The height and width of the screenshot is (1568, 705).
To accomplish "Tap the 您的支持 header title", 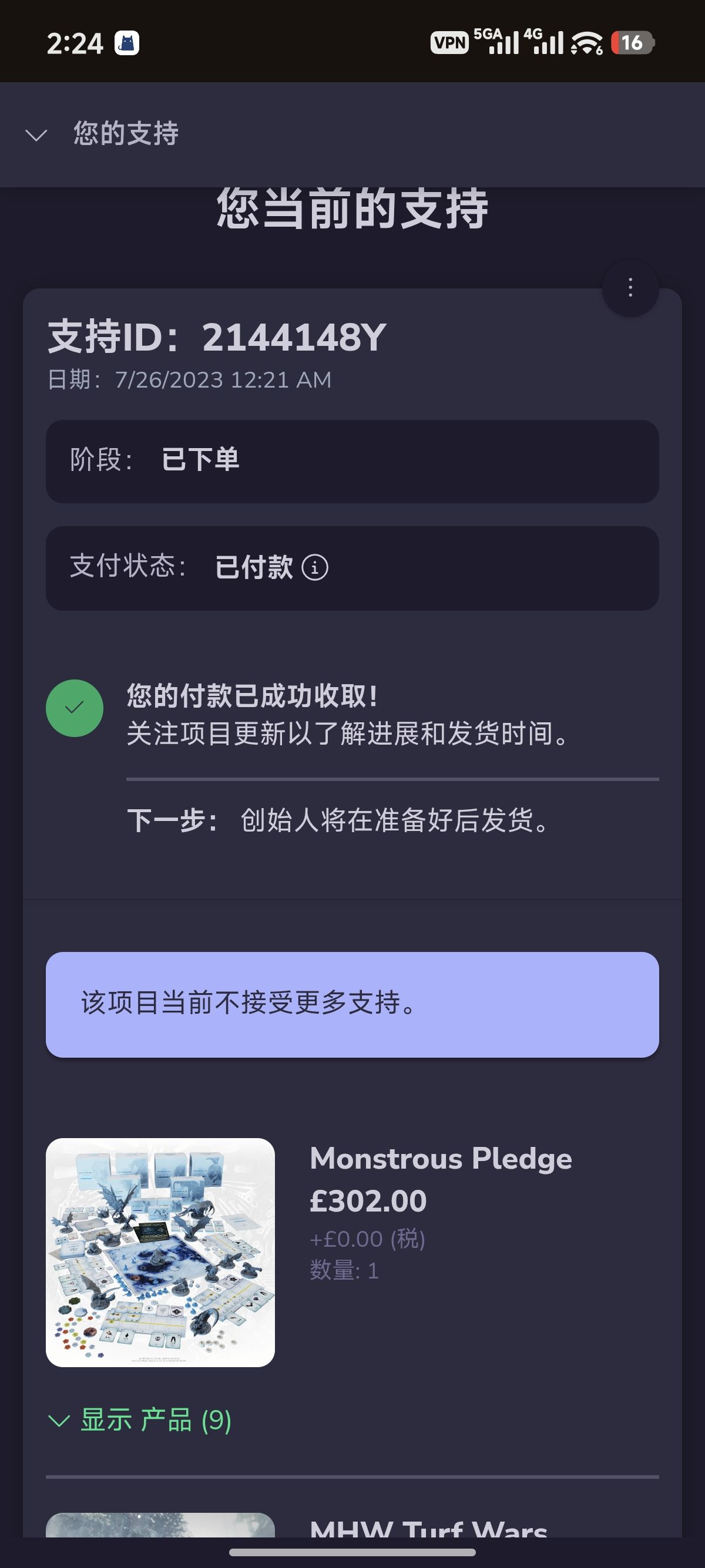I will [x=125, y=134].
